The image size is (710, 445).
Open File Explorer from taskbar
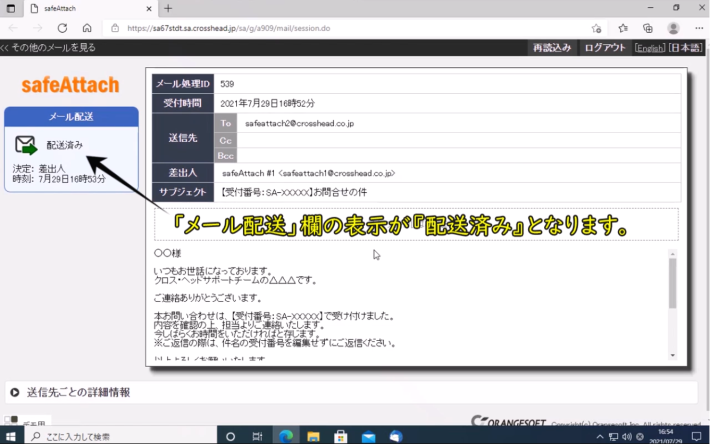(313, 436)
